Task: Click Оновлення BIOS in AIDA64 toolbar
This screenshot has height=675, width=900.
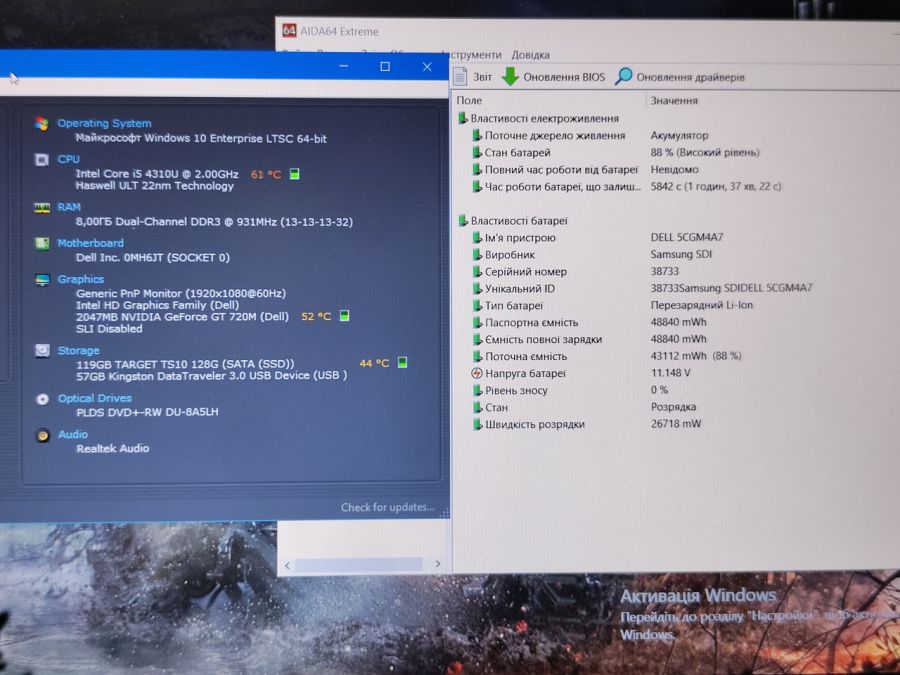Action: point(553,77)
